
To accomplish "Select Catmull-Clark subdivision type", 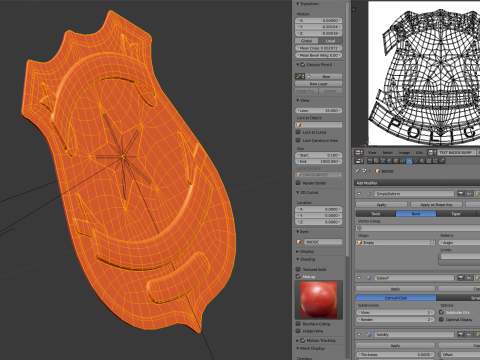I will pos(396,298).
